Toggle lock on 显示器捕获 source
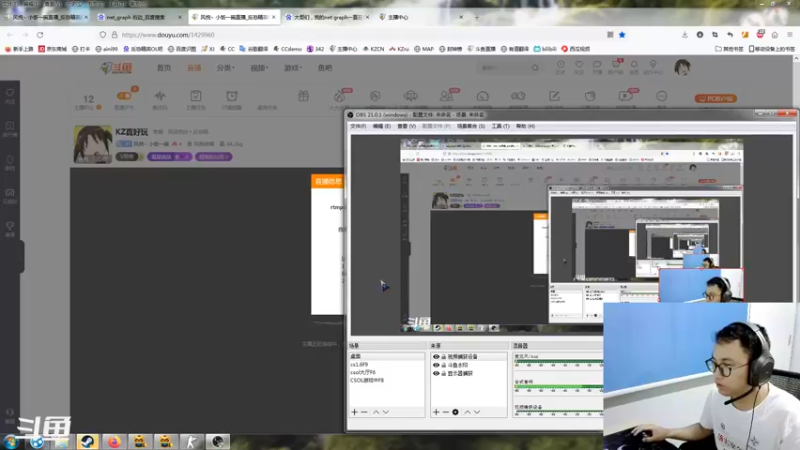This screenshot has height=450, width=800. point(443,373)
